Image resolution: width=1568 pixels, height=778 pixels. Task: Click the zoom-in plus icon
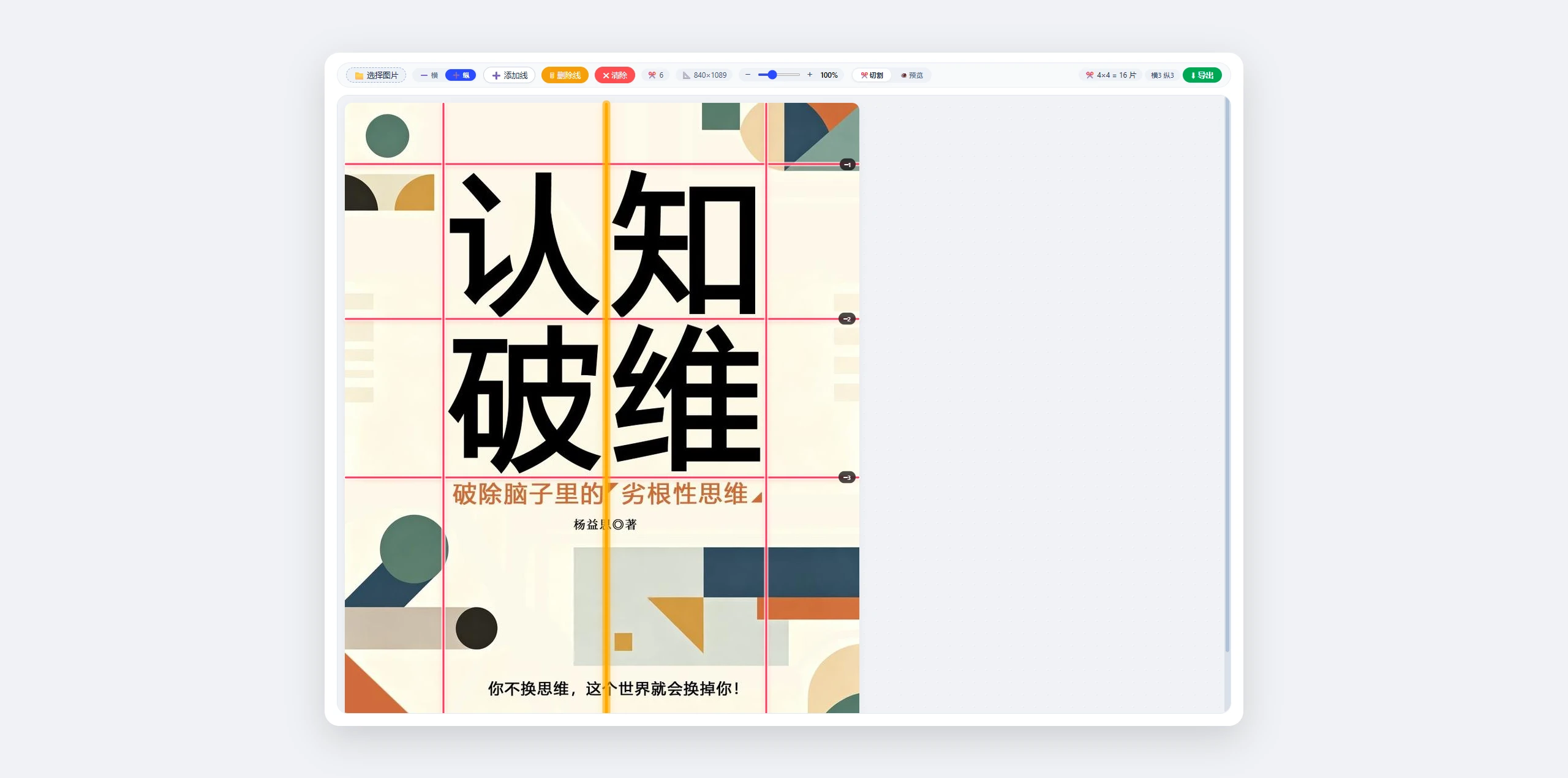[810, 75]
